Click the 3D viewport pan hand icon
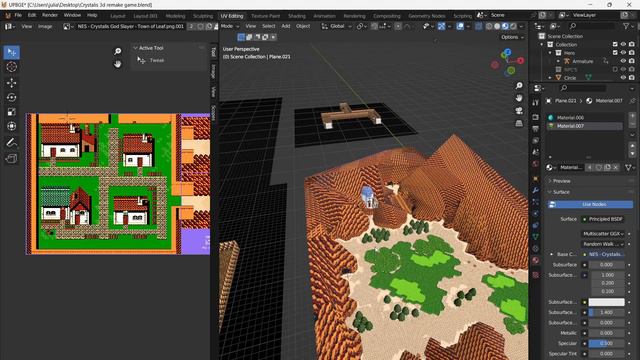 click(519, 98)
